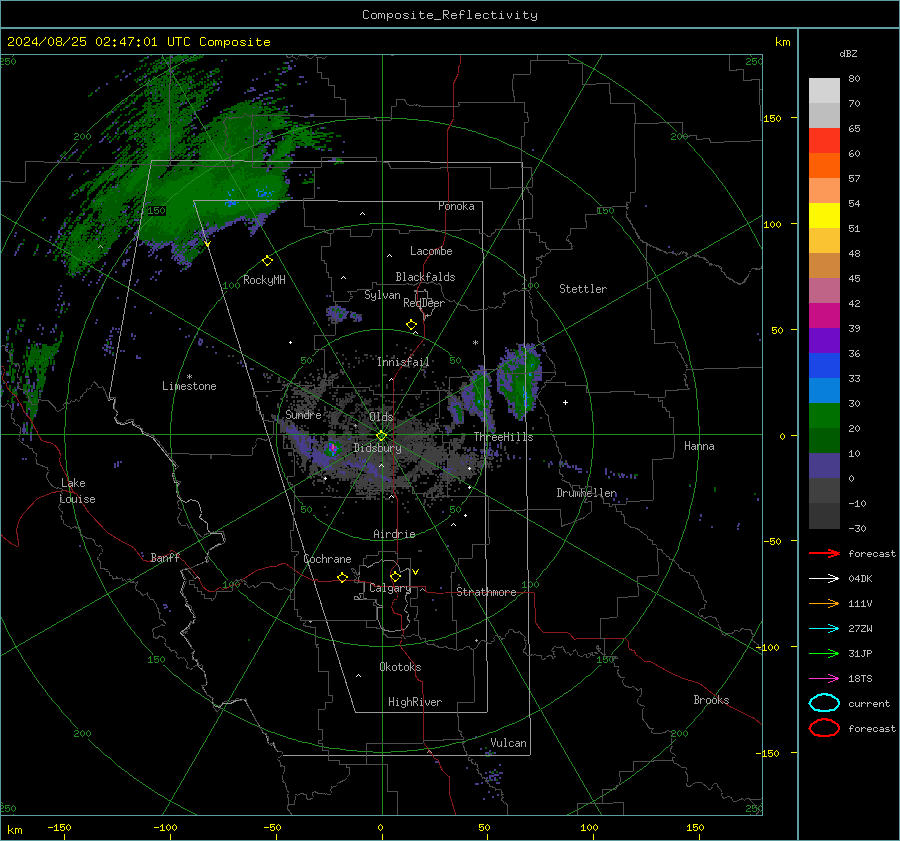Click the Stettler label

pos(583,289)
